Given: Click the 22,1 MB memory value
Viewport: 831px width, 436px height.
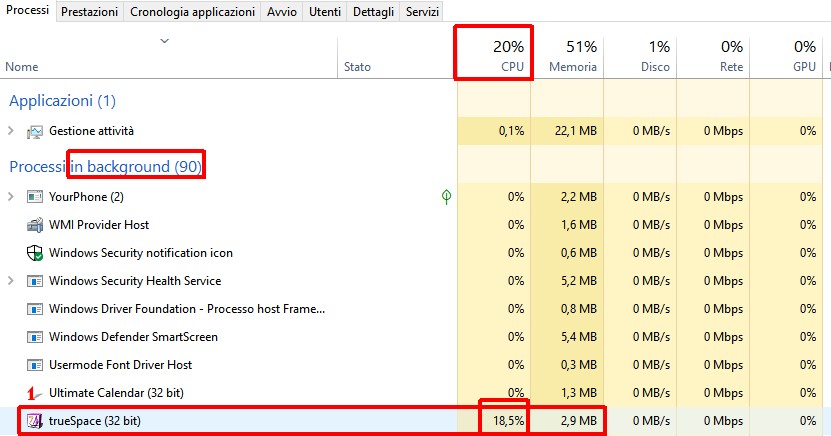Looking at the screenshot, I should coord(576,131).
